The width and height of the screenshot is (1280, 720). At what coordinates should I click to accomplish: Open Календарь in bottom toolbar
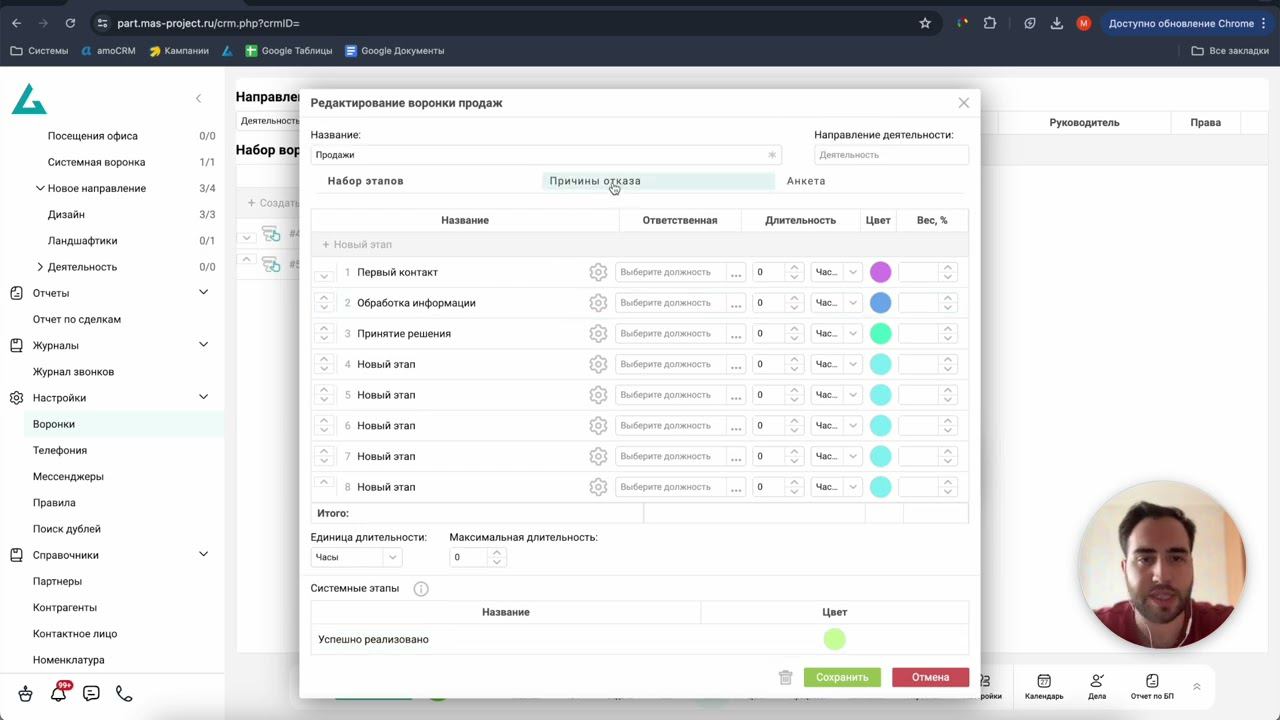(1044, 687)
